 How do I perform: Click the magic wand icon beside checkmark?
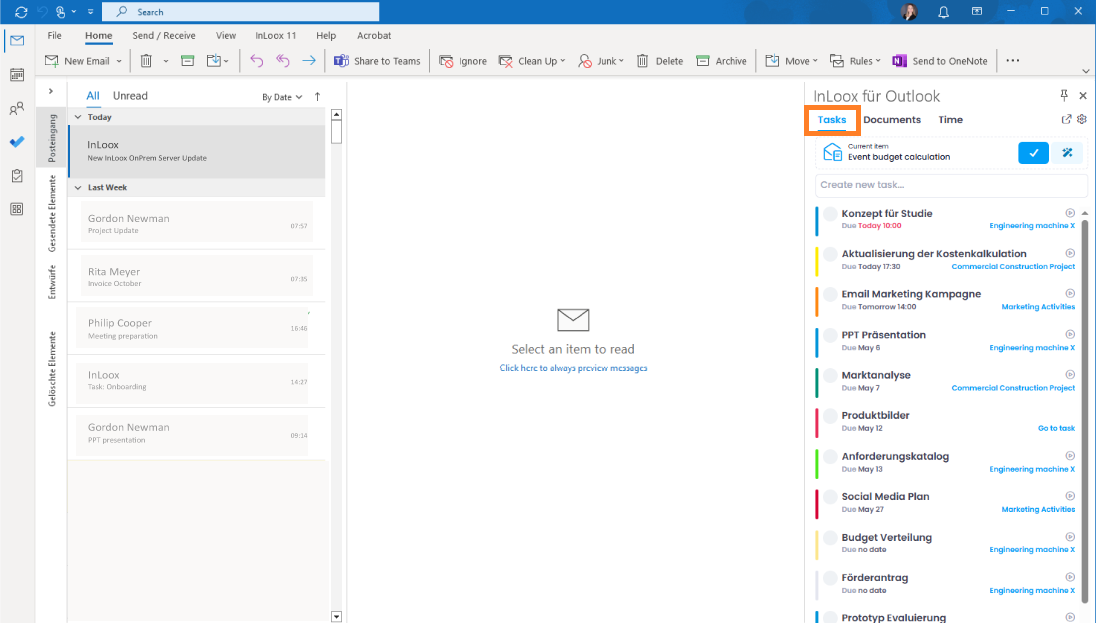(x=1067, y=152)
